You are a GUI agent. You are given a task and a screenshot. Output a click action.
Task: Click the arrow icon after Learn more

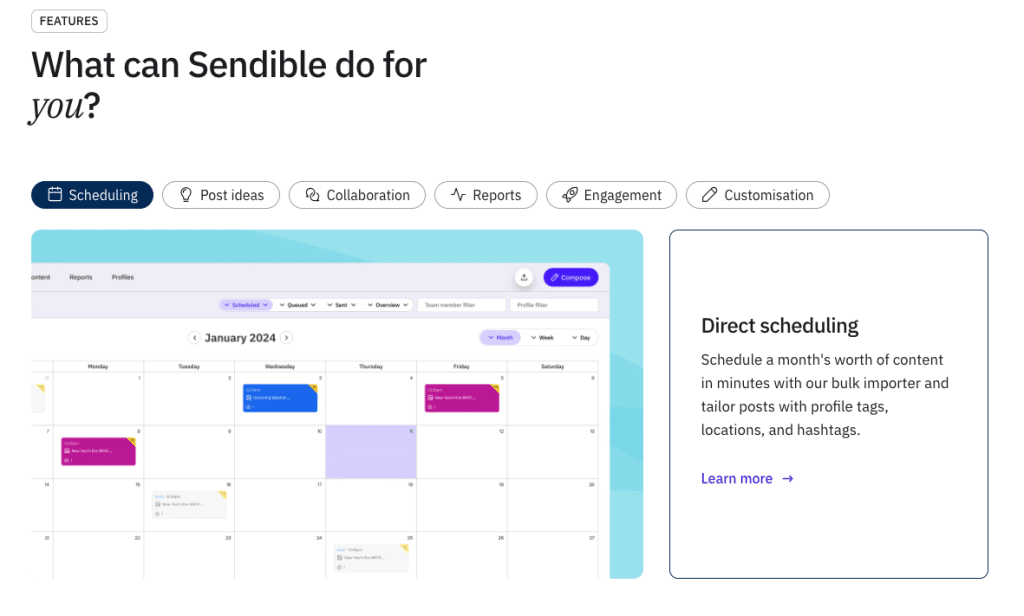tap(788, 479)
